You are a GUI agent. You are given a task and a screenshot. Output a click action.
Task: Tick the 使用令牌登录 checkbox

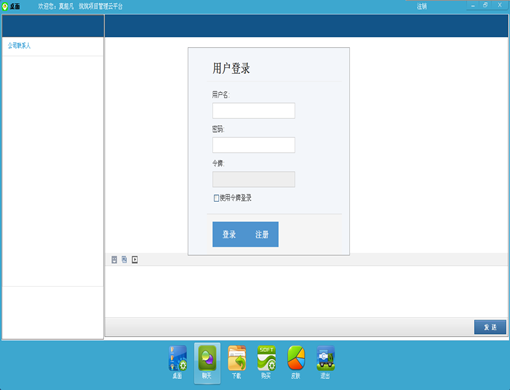click(216, 198)
